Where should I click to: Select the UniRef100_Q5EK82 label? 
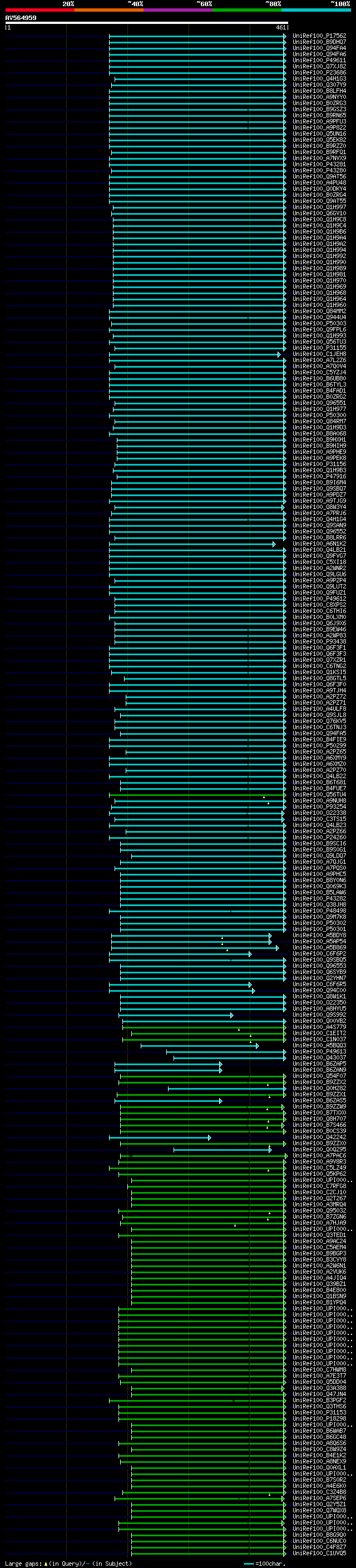pyautogui.click(x=319, y=140)
